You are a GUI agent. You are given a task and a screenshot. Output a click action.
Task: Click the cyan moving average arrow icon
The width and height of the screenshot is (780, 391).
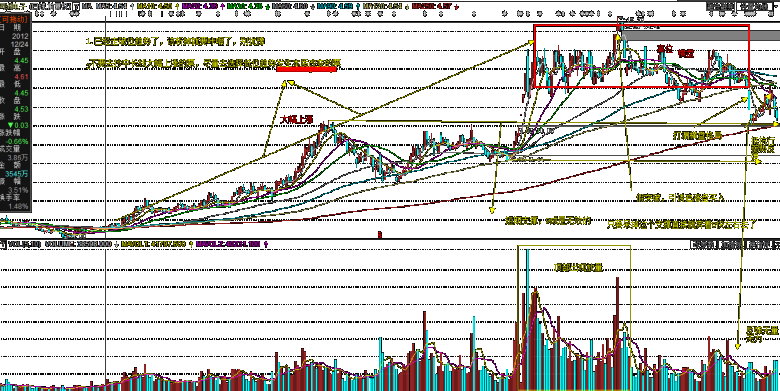coord(358,6)
